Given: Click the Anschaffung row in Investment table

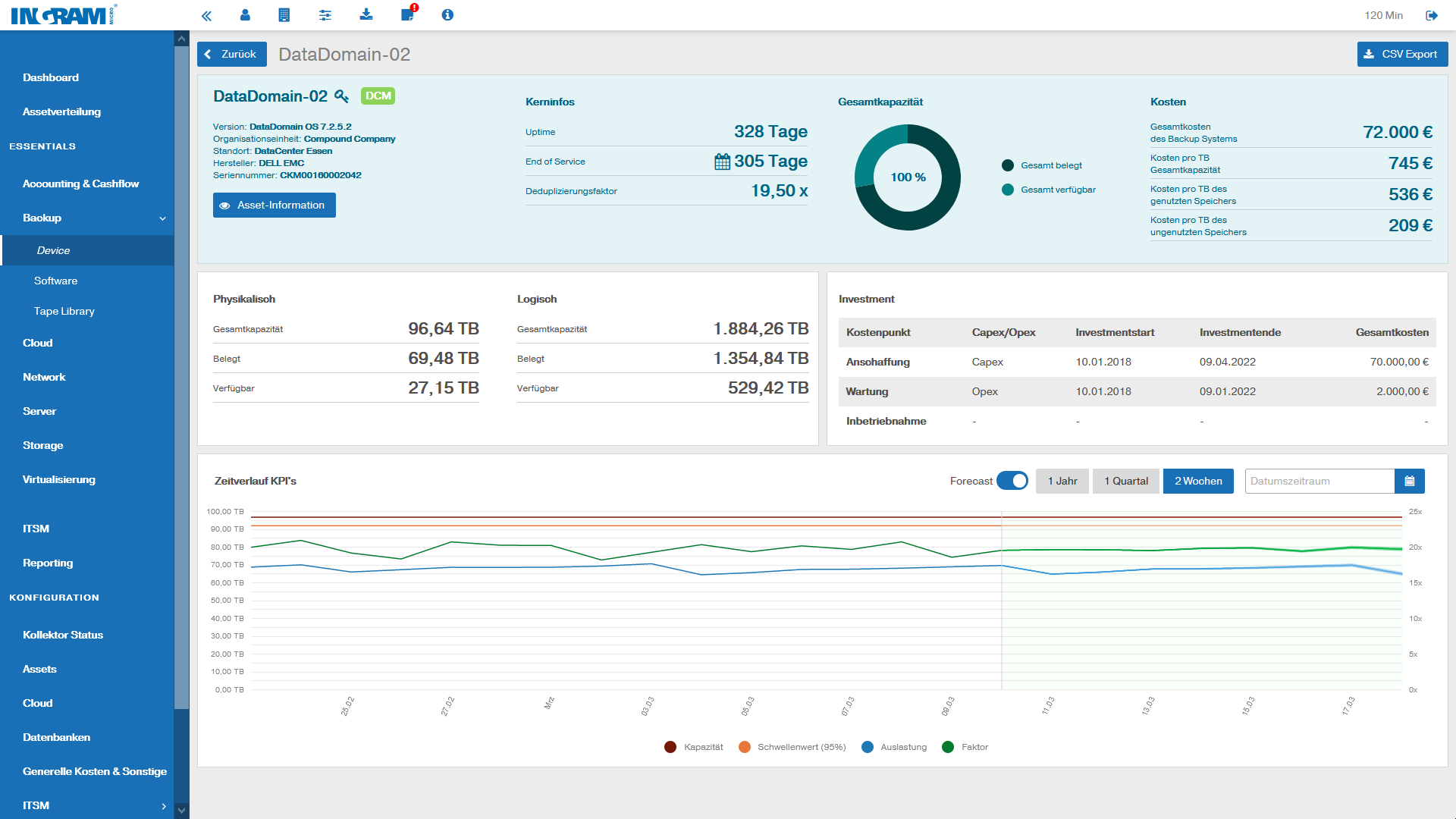Looking at the screenshot, I should pyautogui.click(x=1137, y=362).
